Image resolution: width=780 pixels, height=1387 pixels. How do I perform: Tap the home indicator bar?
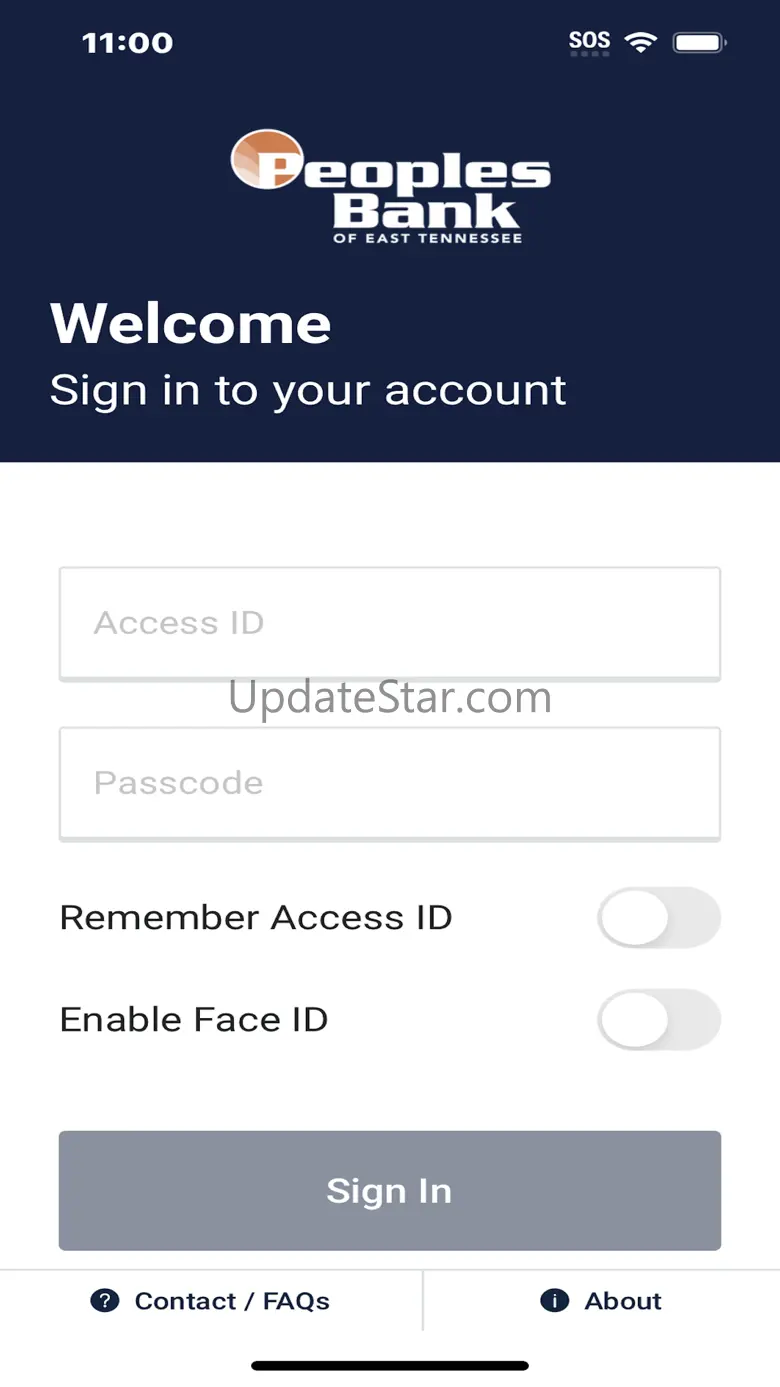(390, 1365)
